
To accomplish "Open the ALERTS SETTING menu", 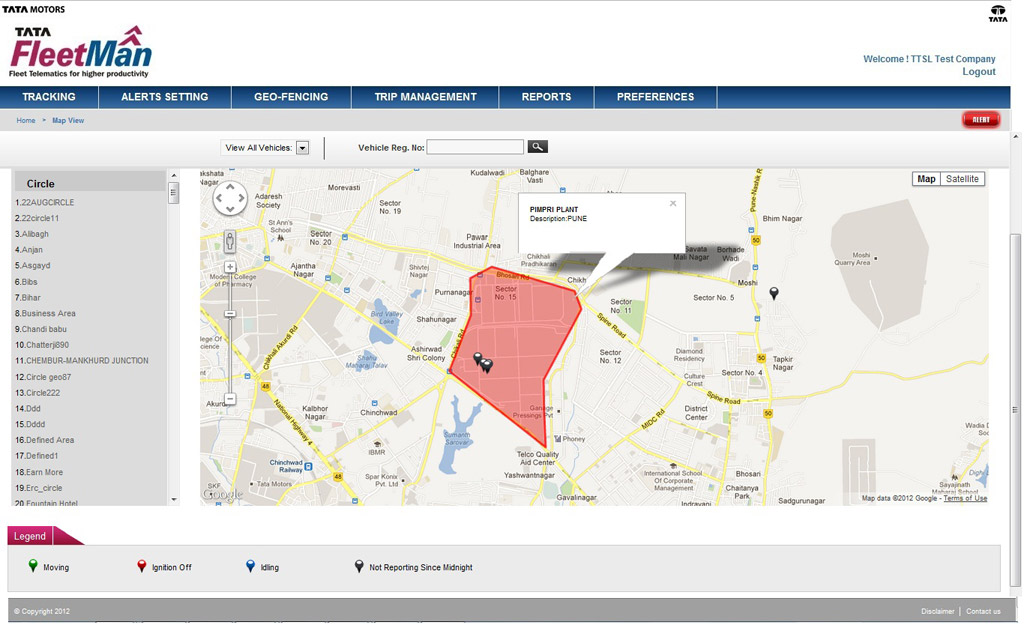I will 165,97.
